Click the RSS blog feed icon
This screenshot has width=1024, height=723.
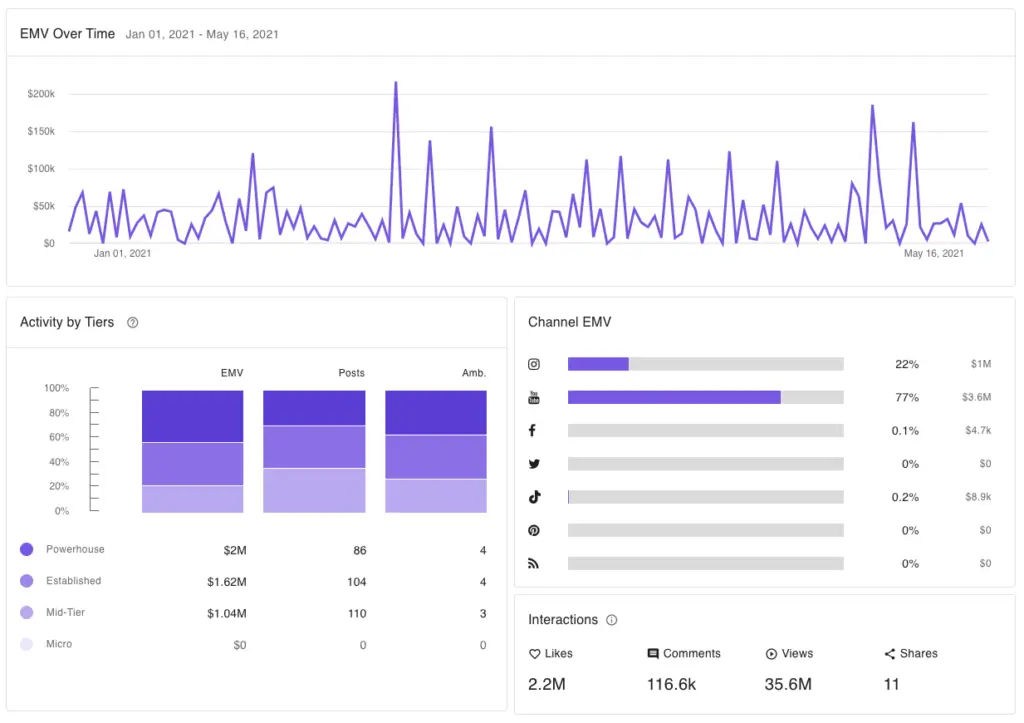point(534,563)
